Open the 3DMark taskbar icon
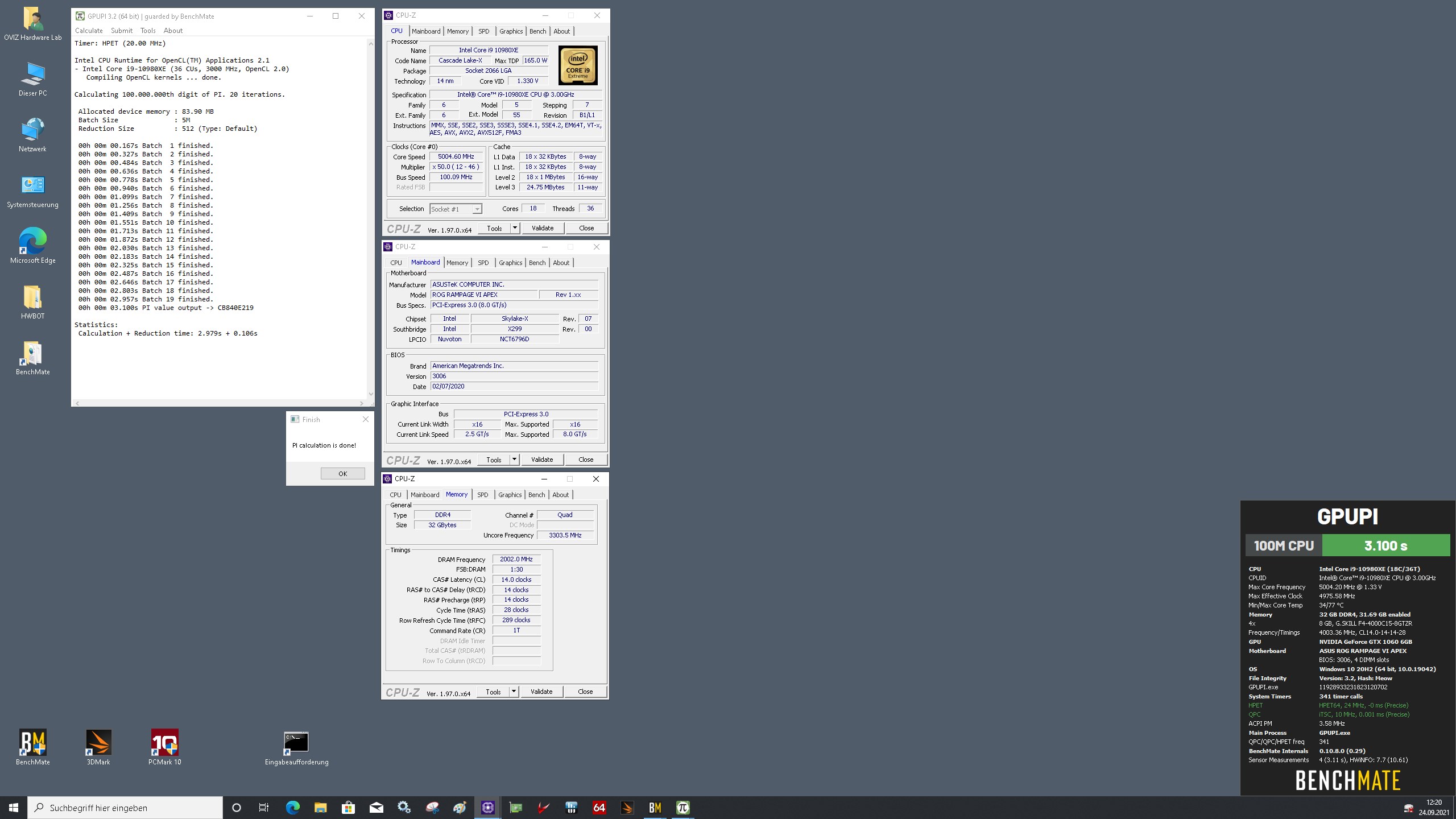The image size is (1456, 819). click(627, 808)
